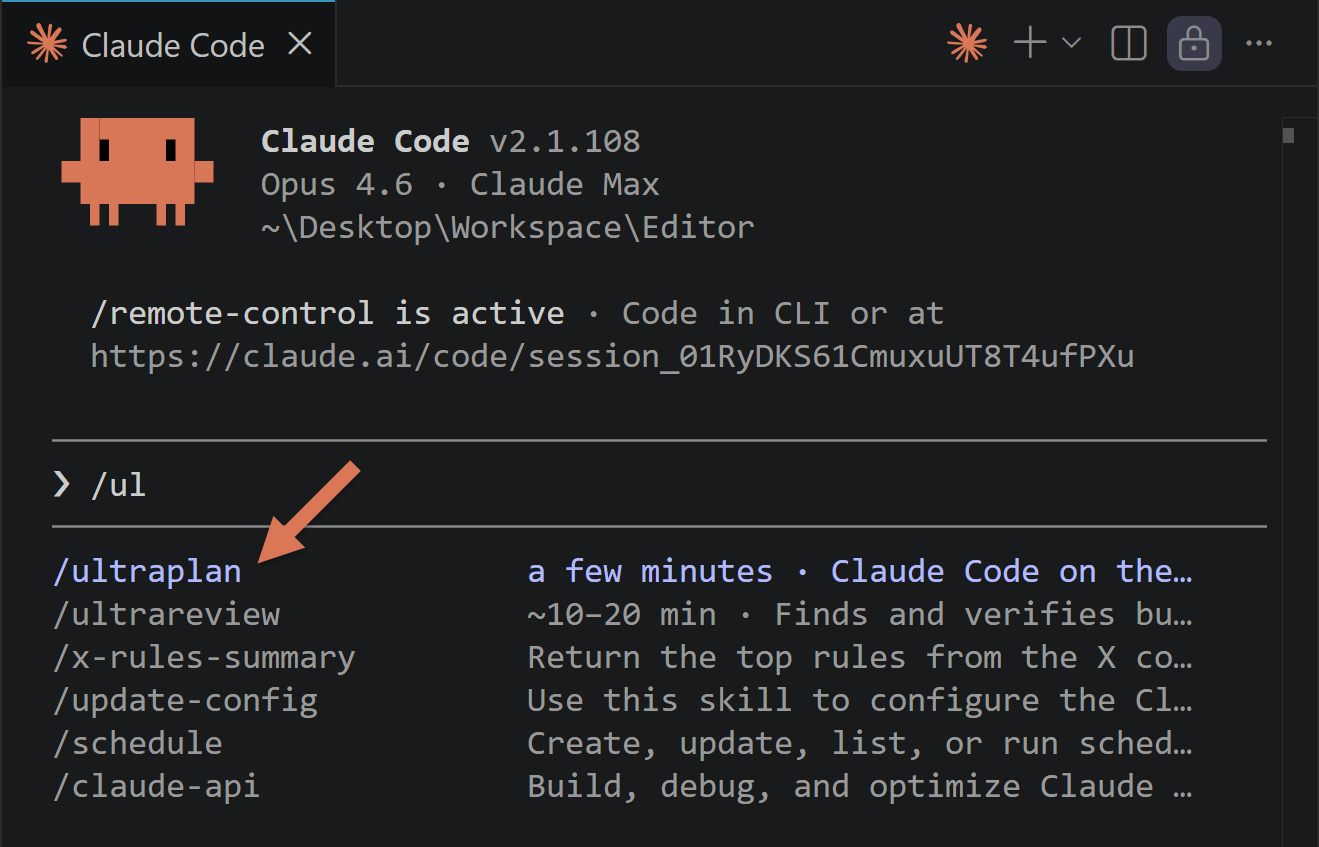Select the /x-rules-summary command
This screenshot has height=847, width=1319.
point(204,657)
